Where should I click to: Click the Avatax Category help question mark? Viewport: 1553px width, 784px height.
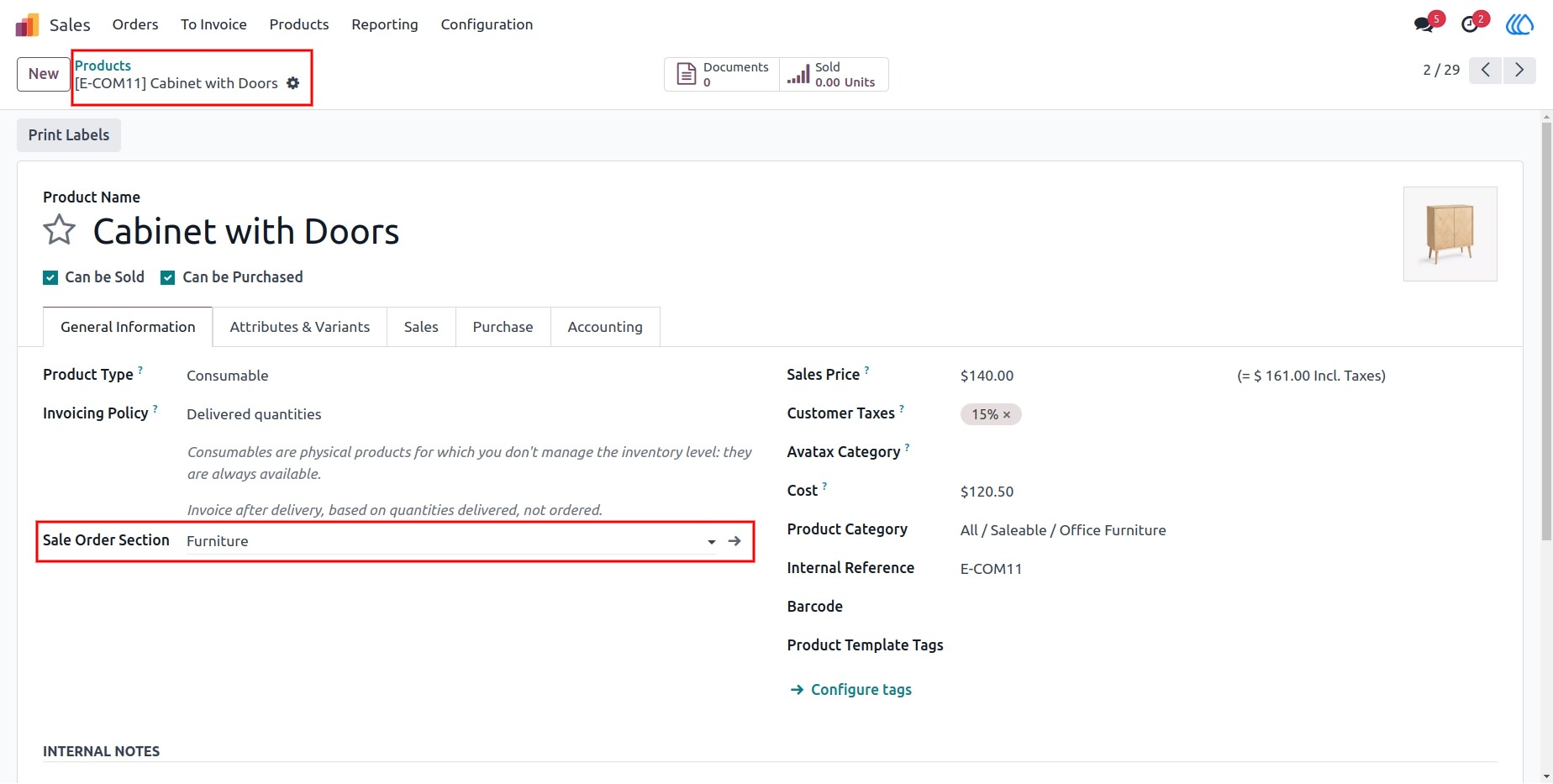(908, 447)
